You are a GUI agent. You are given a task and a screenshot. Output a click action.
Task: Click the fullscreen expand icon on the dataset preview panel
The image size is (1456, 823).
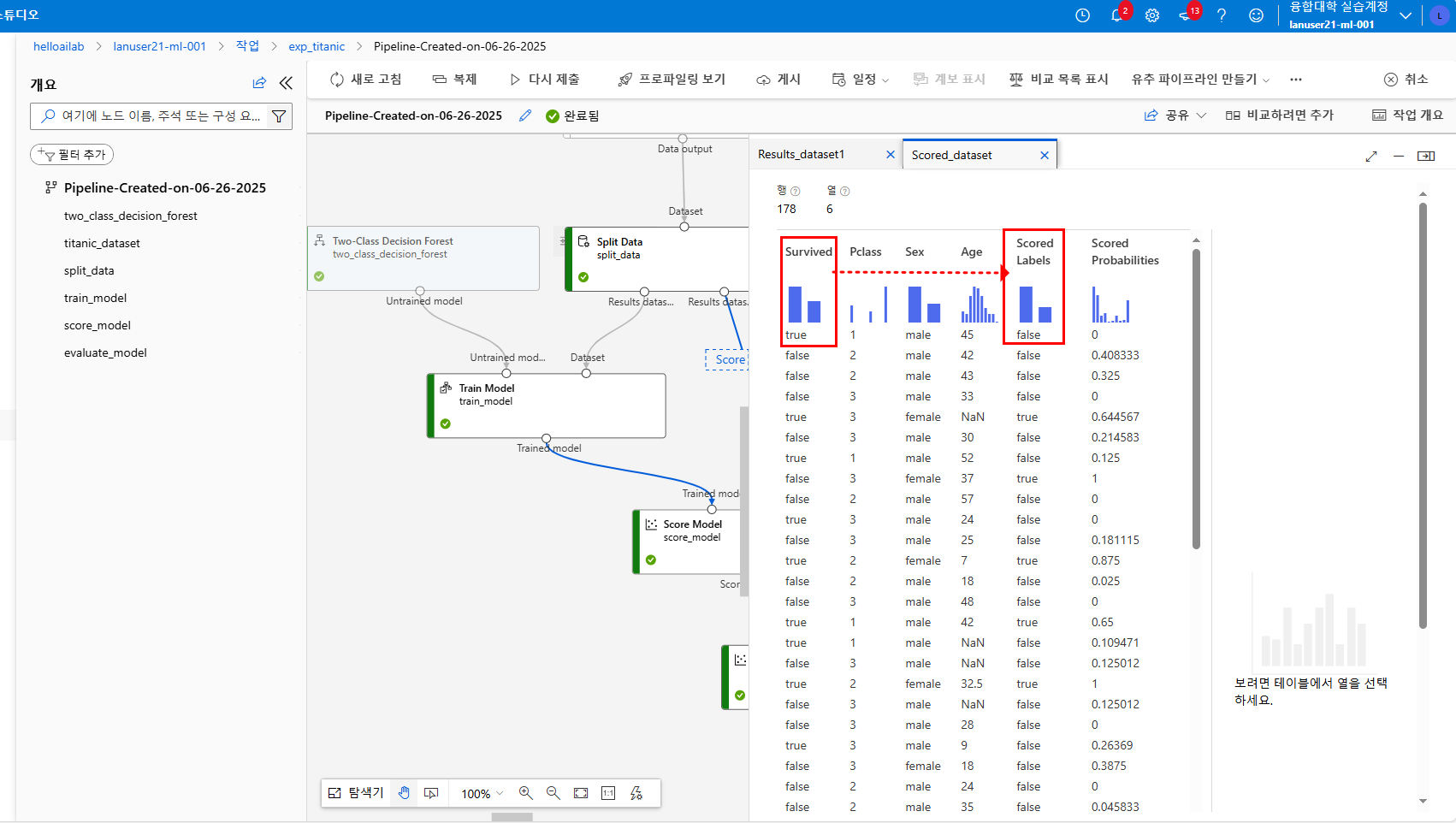click(1371, 156)
